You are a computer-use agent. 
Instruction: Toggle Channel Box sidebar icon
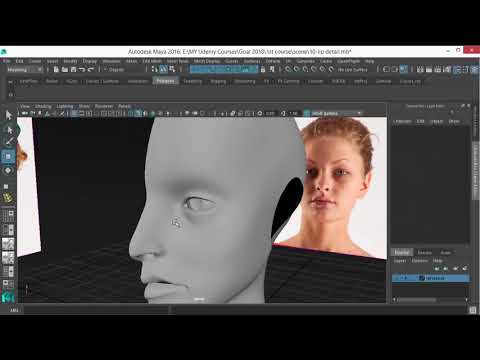(474, 69)
